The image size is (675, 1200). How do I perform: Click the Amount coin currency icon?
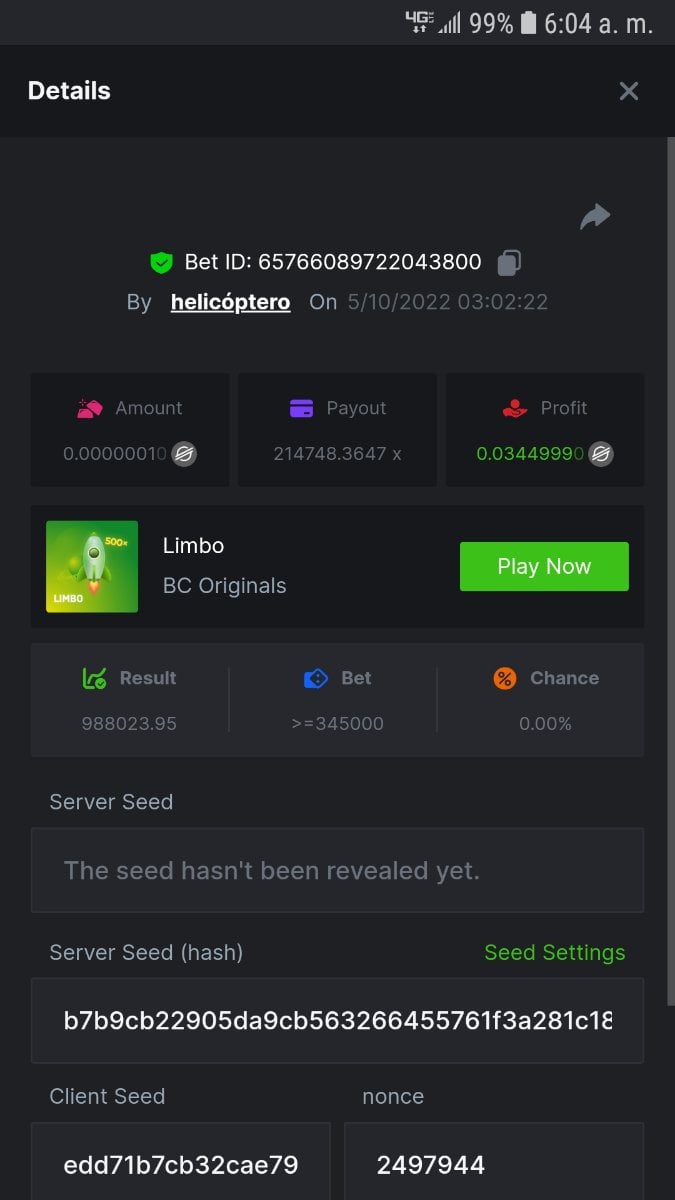point(184,454)
